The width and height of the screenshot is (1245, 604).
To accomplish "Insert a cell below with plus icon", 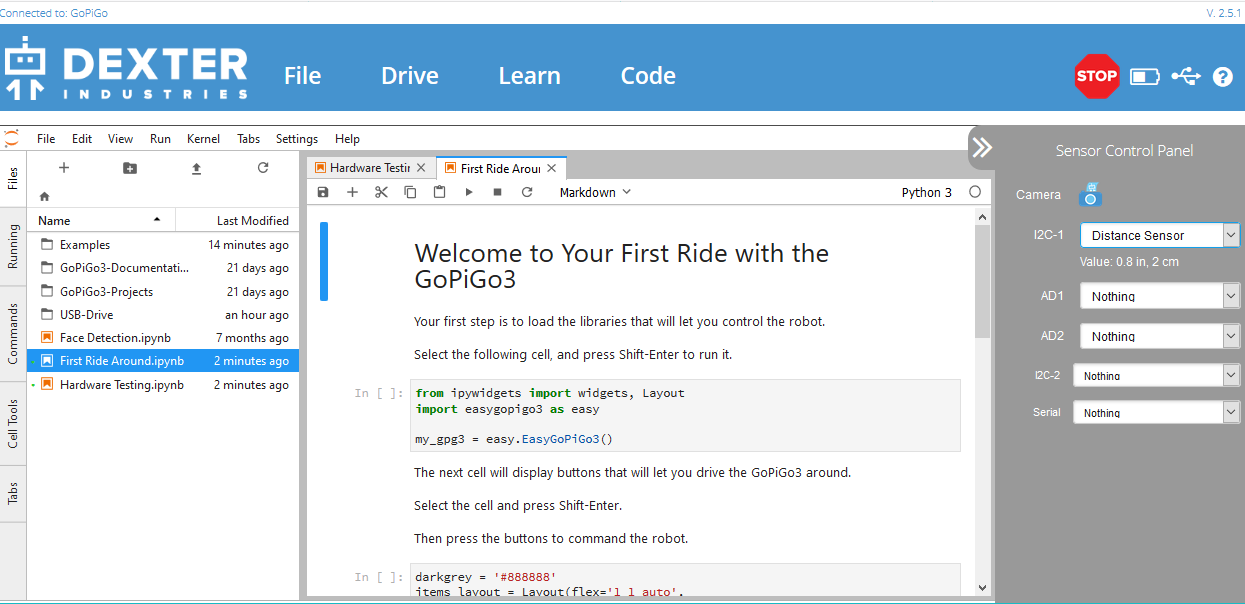I will (x=352, y=192).
